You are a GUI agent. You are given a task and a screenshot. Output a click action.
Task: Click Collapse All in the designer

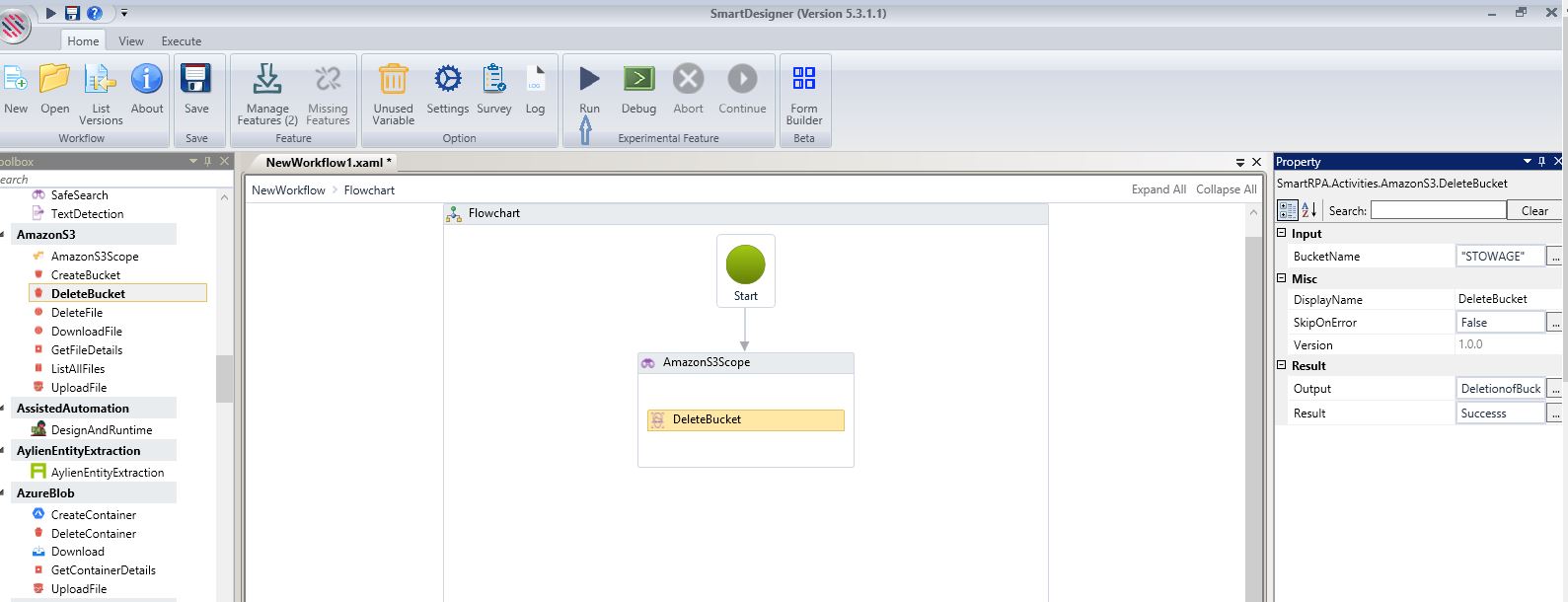point(1226,189)
